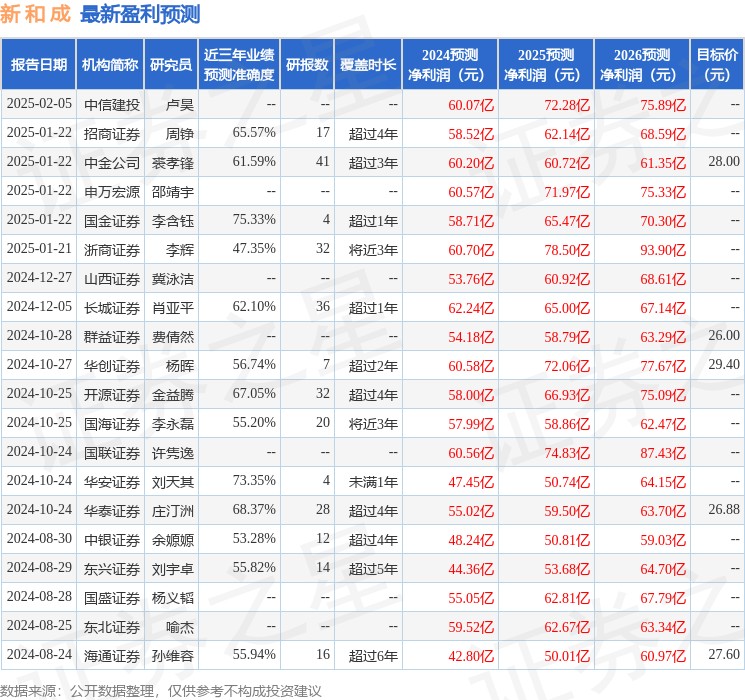Click the 报告日期 column header
The width and height of the screenshot is (745, 700).
click(x=38, y=65)
